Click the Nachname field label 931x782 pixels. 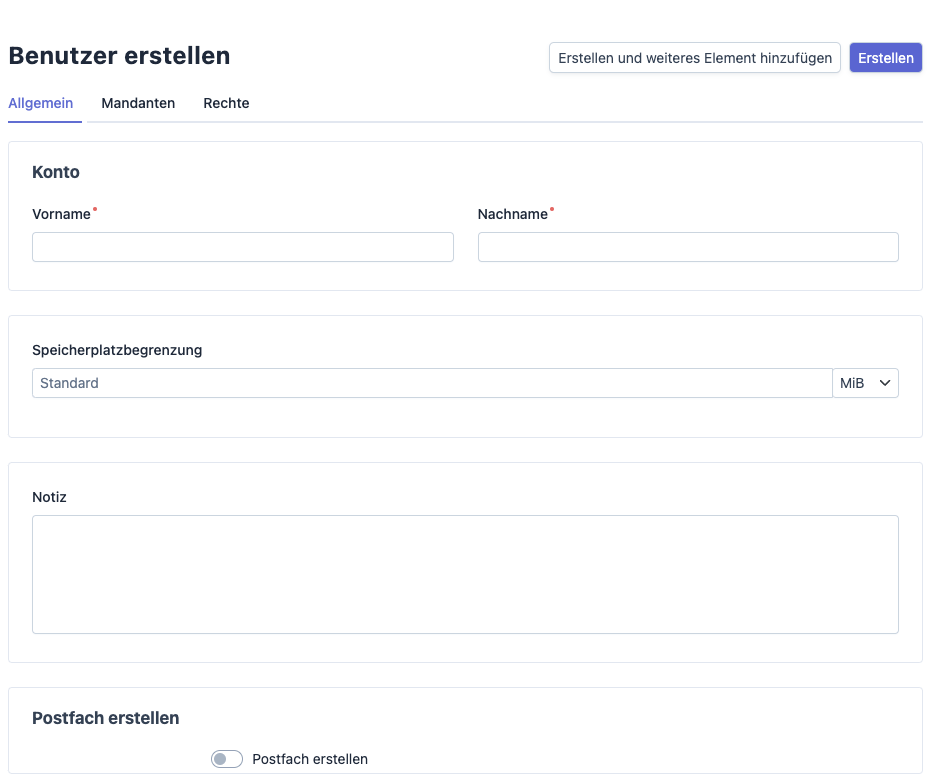(512, 214)
